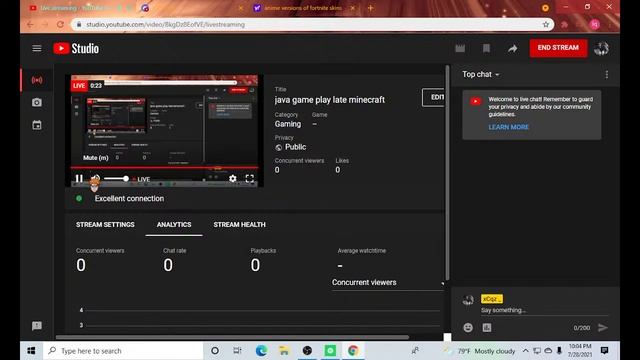Open the Webcam camera sidebar icon
Screen dimensions: 640x360
point(37,102)
